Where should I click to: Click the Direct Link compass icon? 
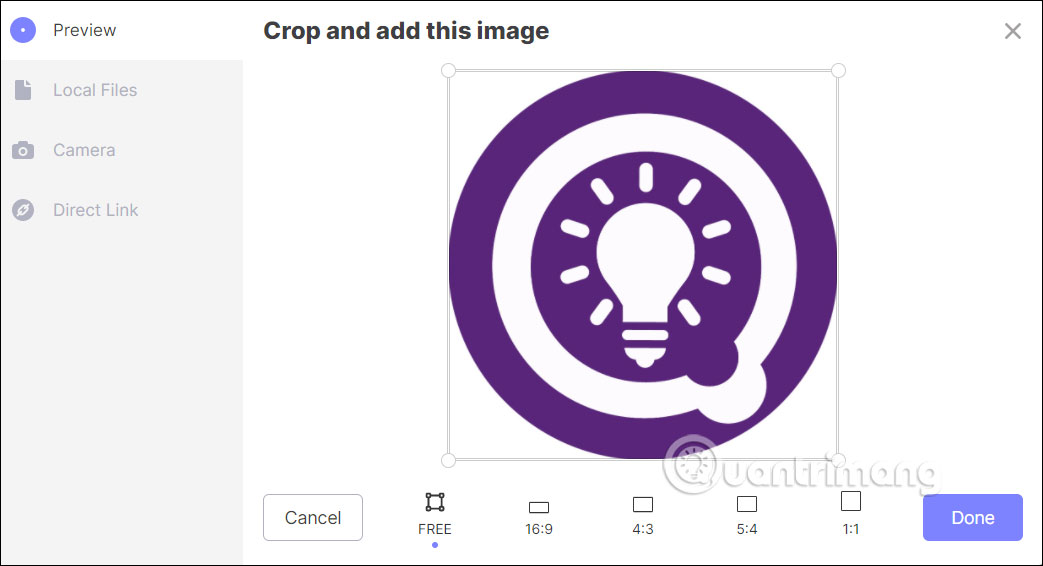tap(23, 210)
